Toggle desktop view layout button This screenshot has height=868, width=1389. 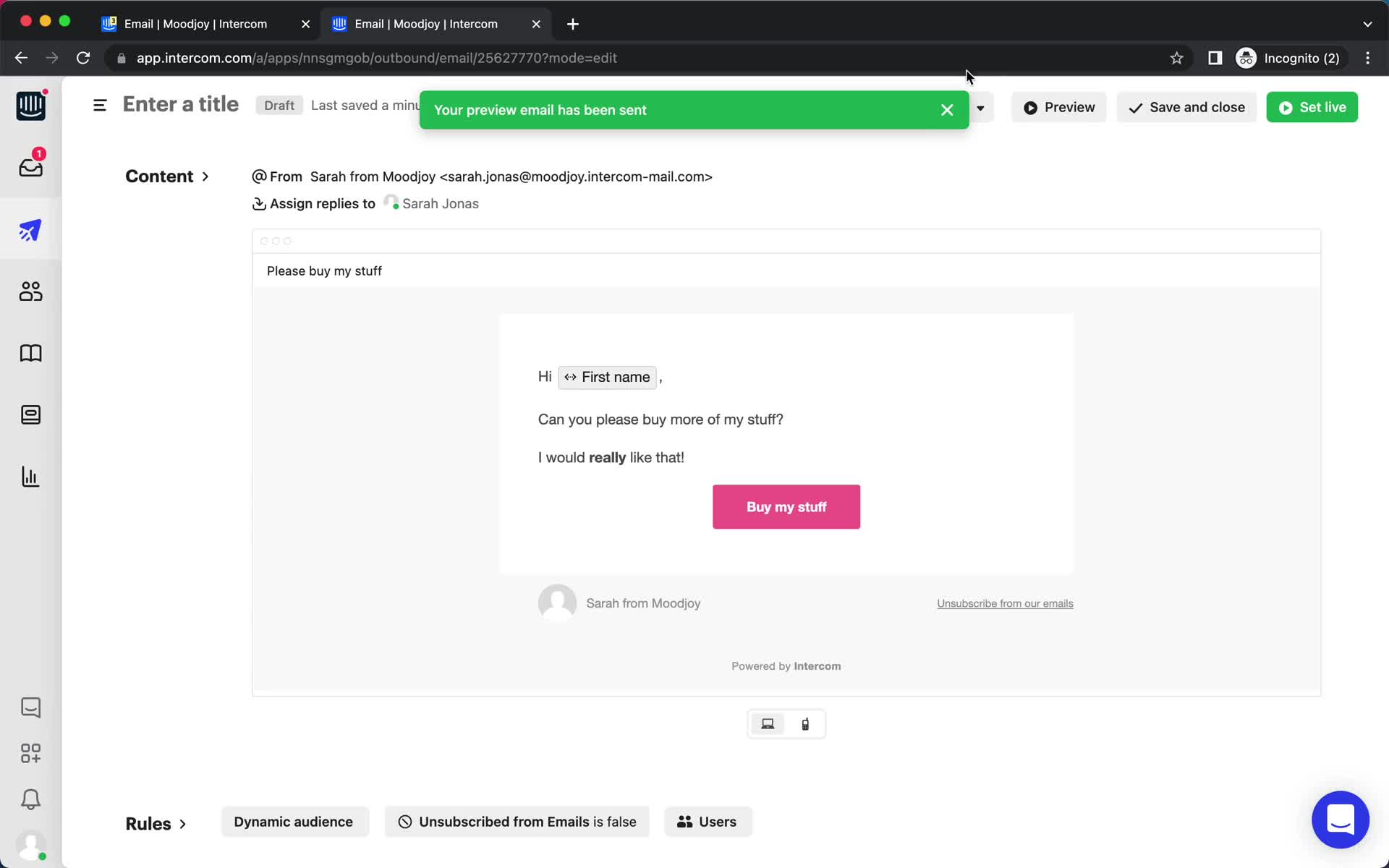coord(768,723)
